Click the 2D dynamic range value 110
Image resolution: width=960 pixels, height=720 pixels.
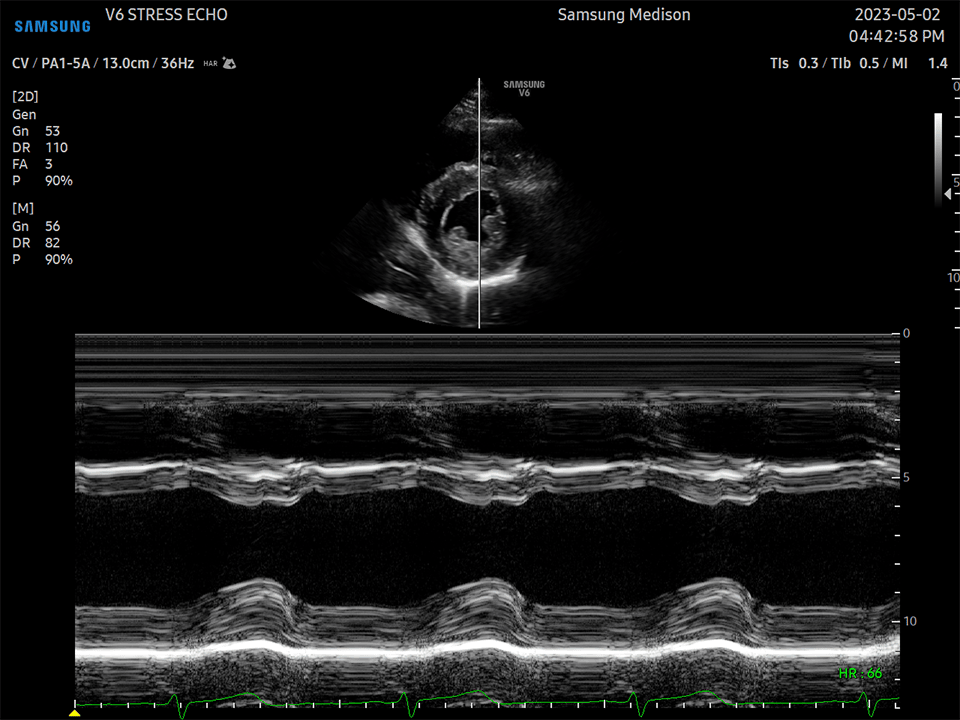pos(56,148)
